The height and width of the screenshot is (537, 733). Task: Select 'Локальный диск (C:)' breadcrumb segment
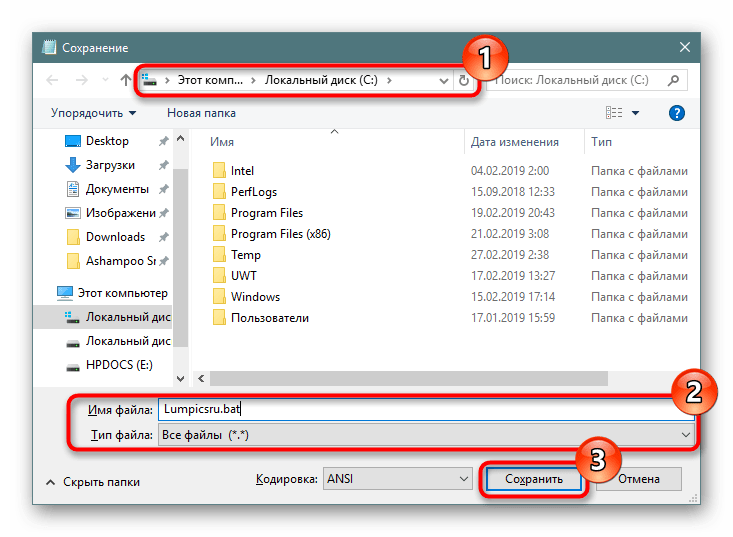321,80
